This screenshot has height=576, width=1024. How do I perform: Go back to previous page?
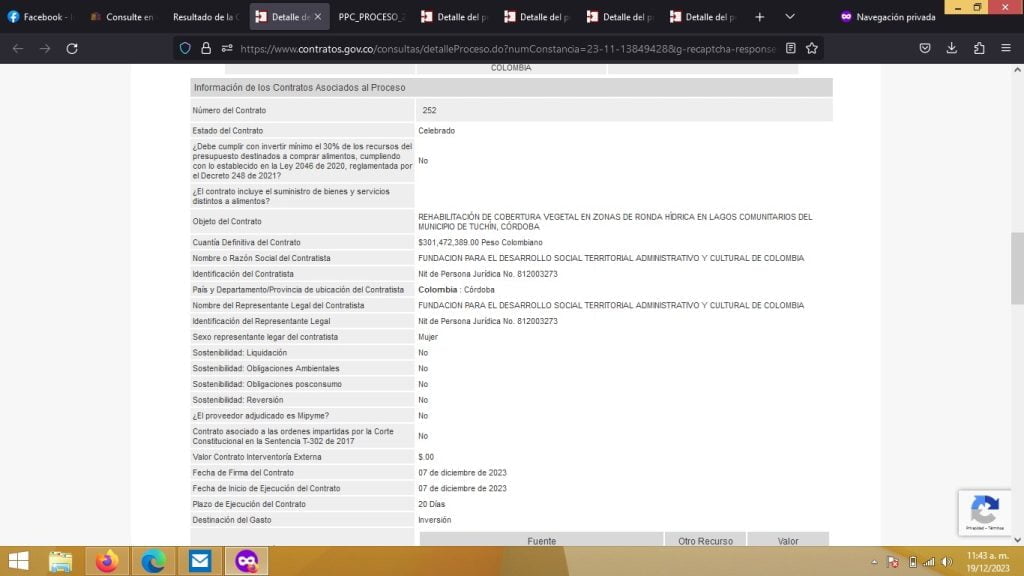(18, 48)
